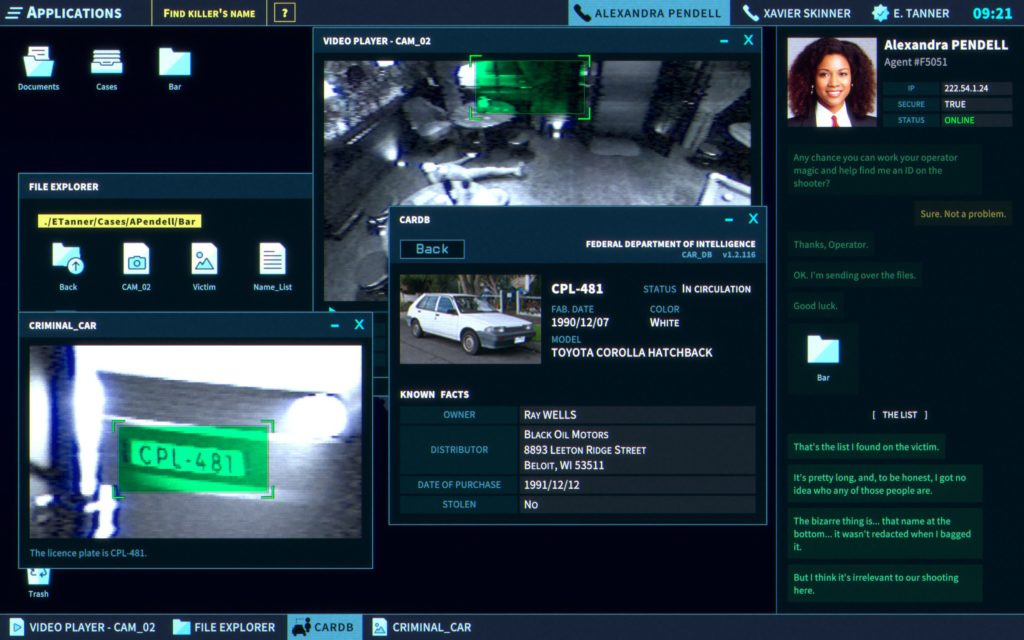Screen dimensions: 1024x640
Task: Click the Back button in CARDB
Action: [432, 249]
